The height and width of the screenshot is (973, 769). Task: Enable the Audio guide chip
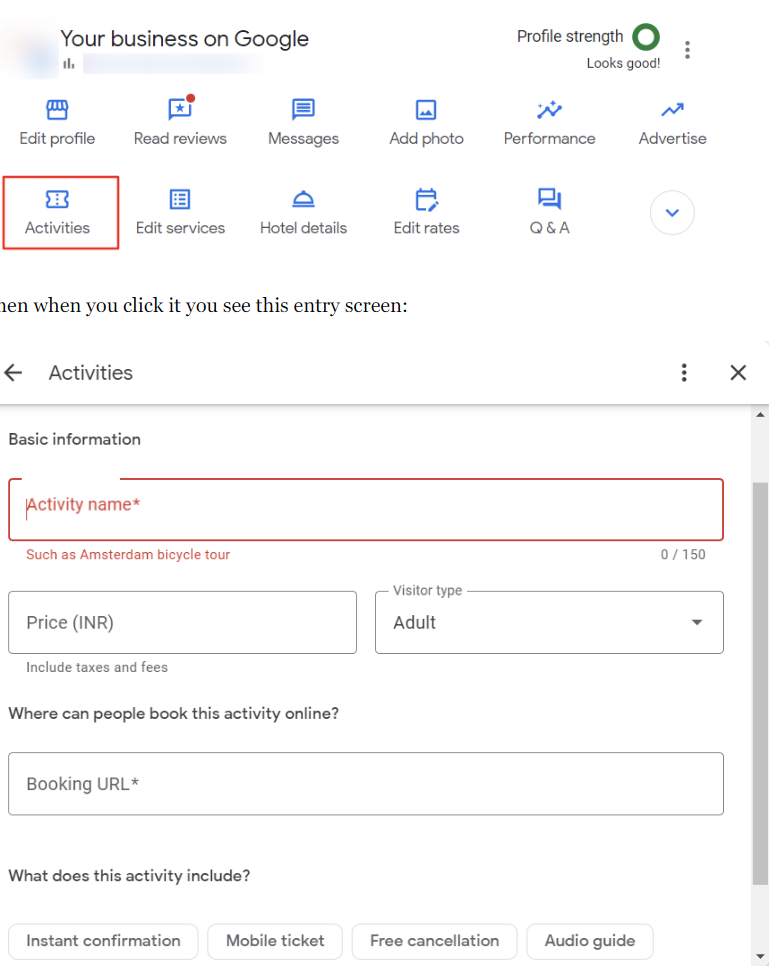589,941
